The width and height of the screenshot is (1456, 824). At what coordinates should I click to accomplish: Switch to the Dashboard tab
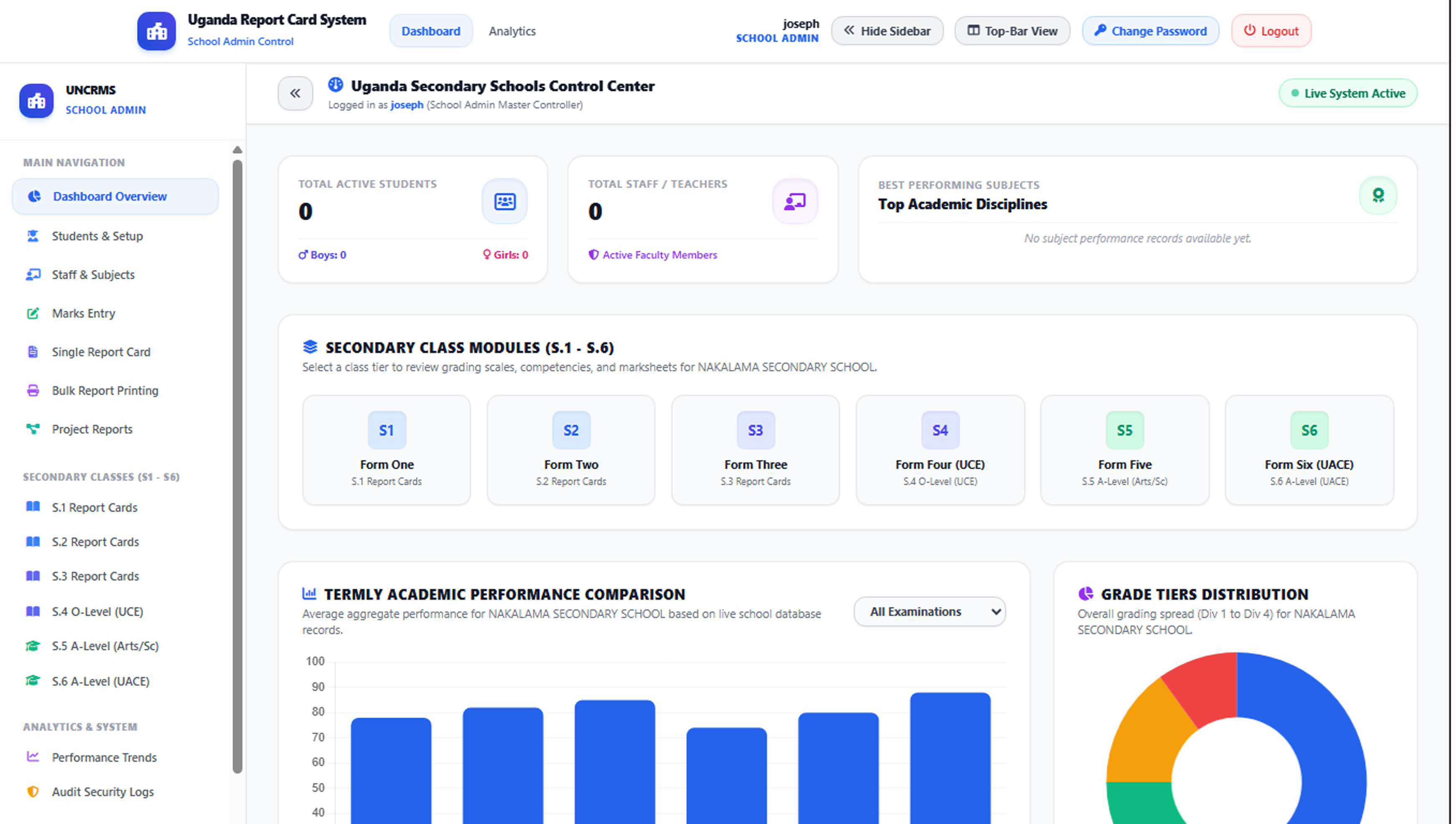click(x=431, y=31)
